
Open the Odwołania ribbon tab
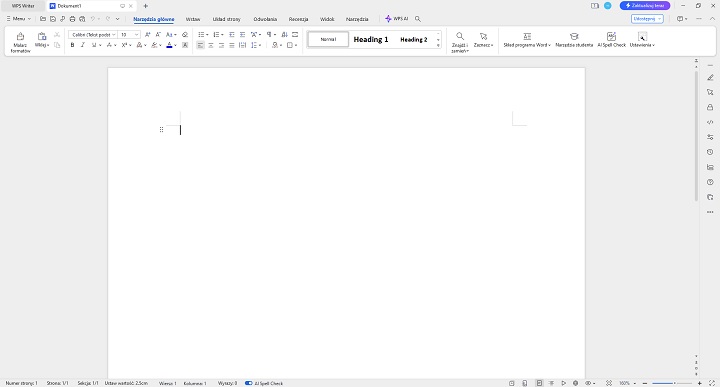[x=265, y=19]
